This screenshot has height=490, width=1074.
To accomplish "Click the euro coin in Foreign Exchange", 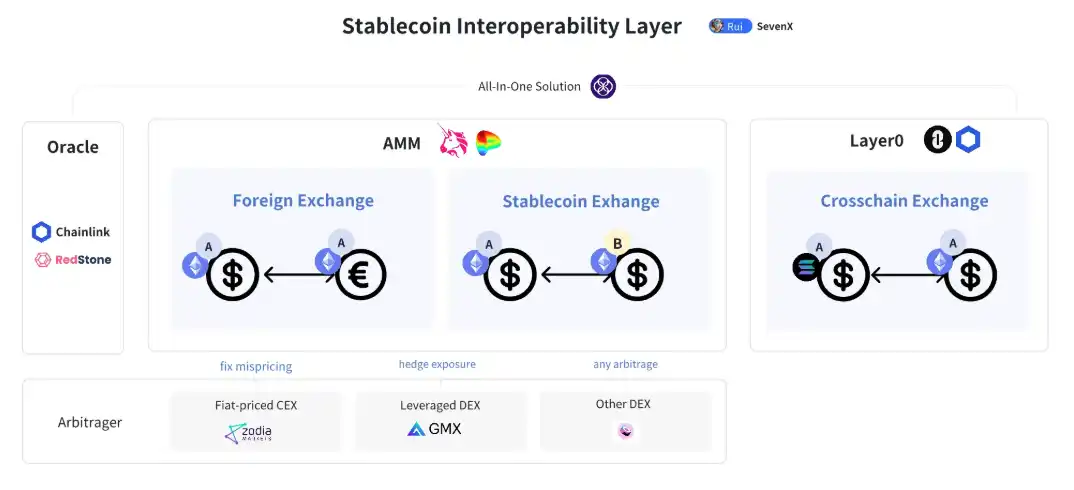I will [360, 274].
